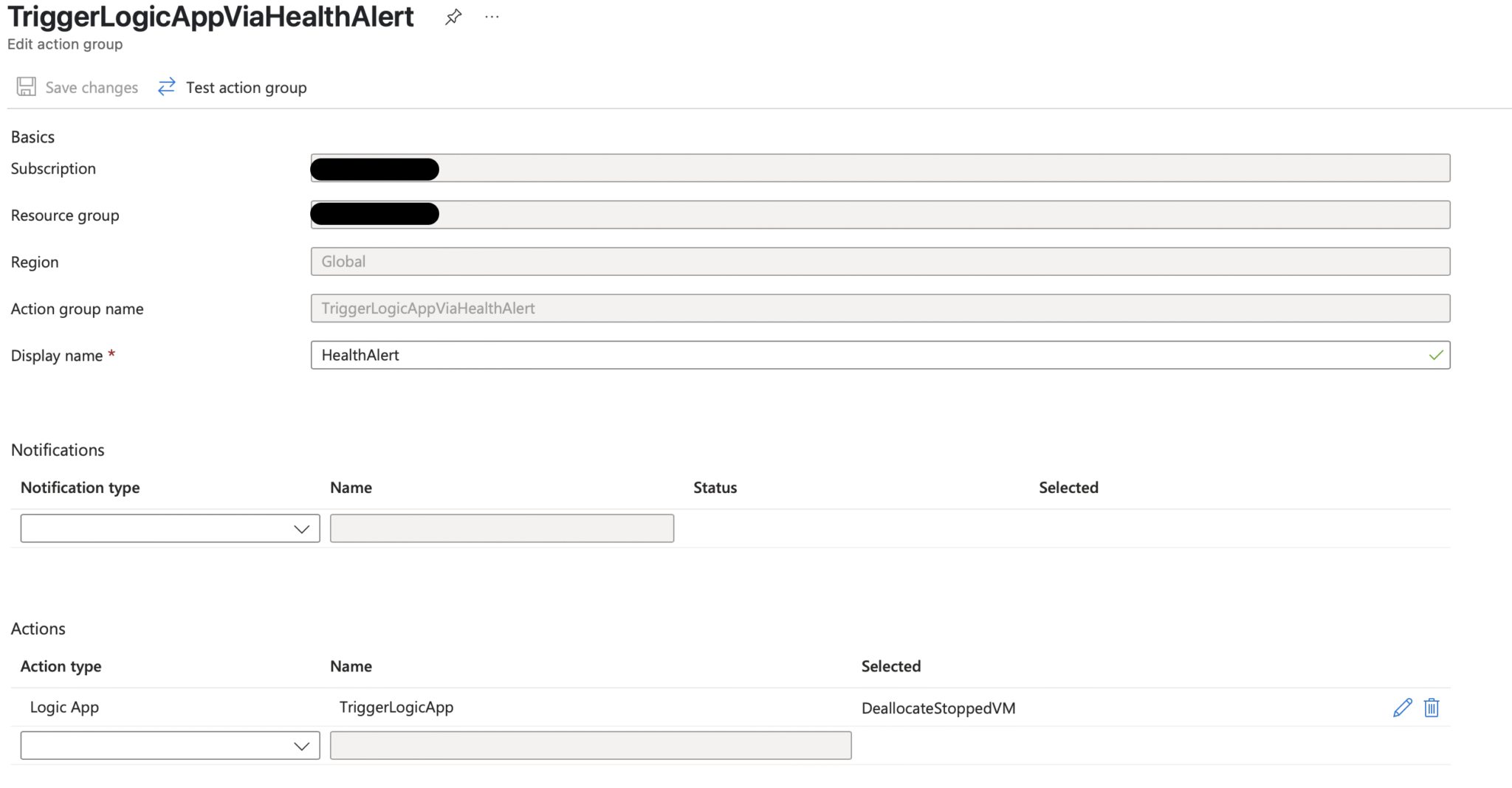Pin the TriggerLogicAppViaHealthAlert blade
The width and height of the screenshot is (1512, 788).
coord(453,17)
